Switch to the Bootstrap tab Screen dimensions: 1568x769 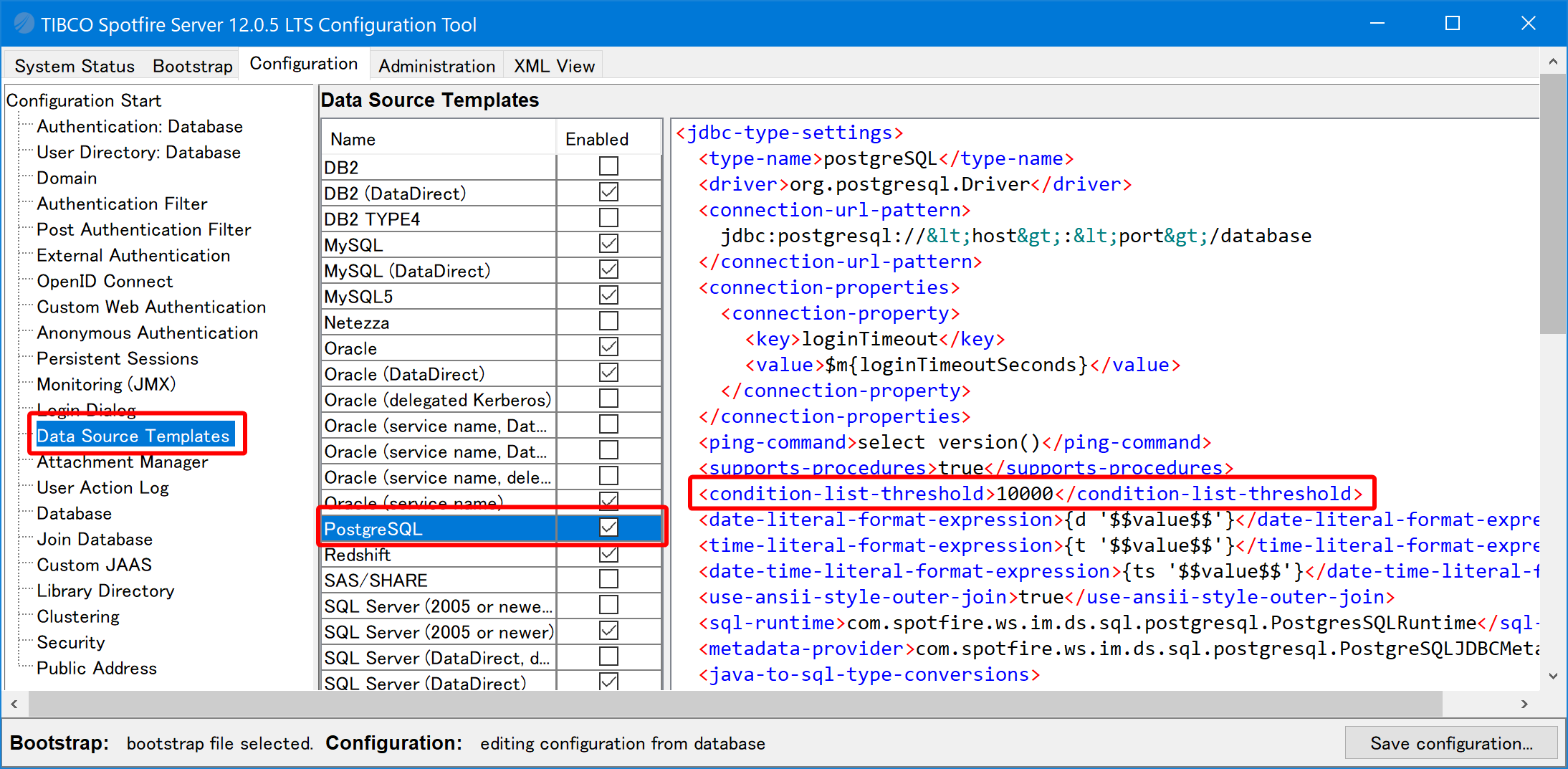tap(193, 66)
